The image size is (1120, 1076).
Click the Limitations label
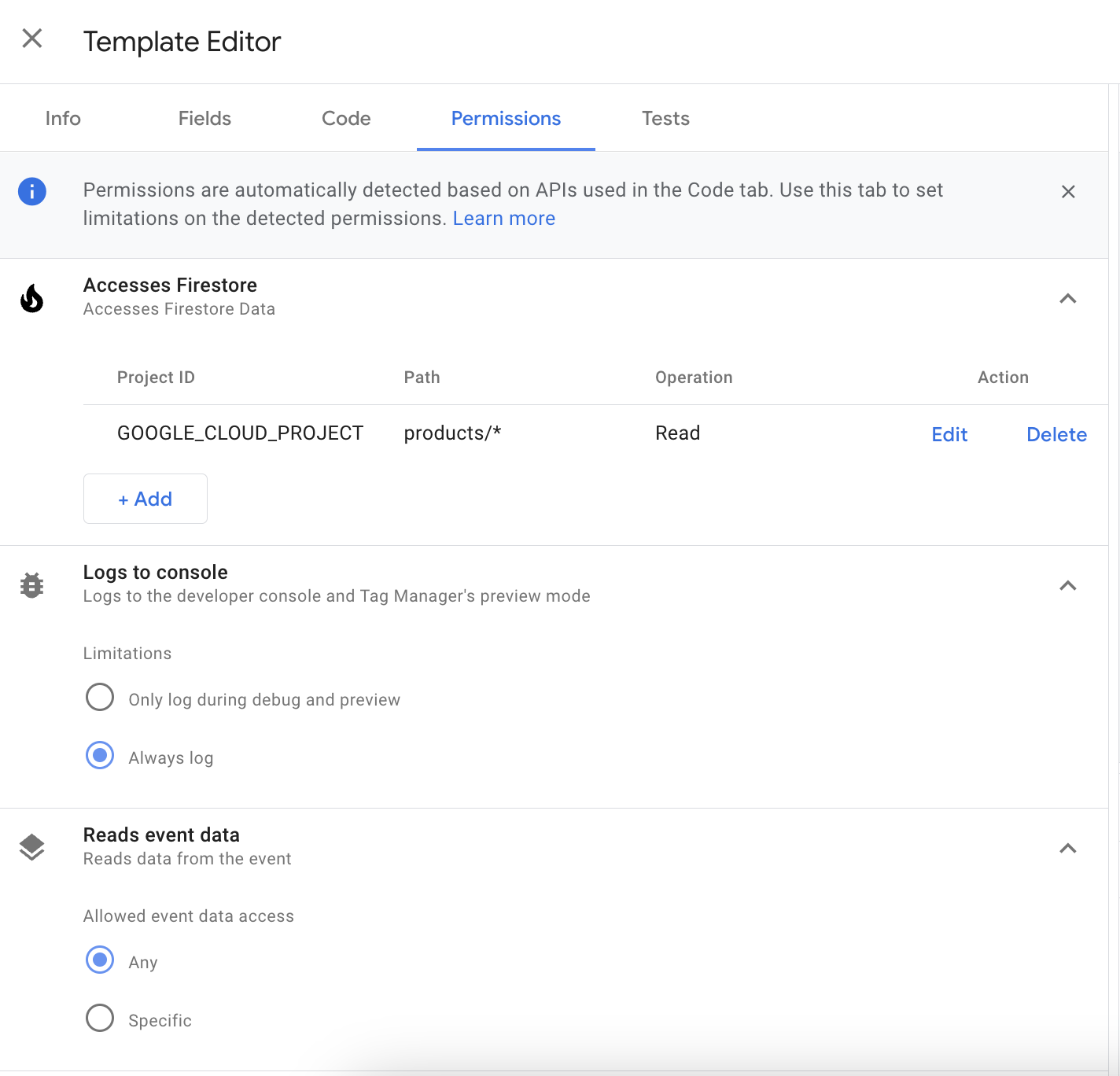[127, 654]
